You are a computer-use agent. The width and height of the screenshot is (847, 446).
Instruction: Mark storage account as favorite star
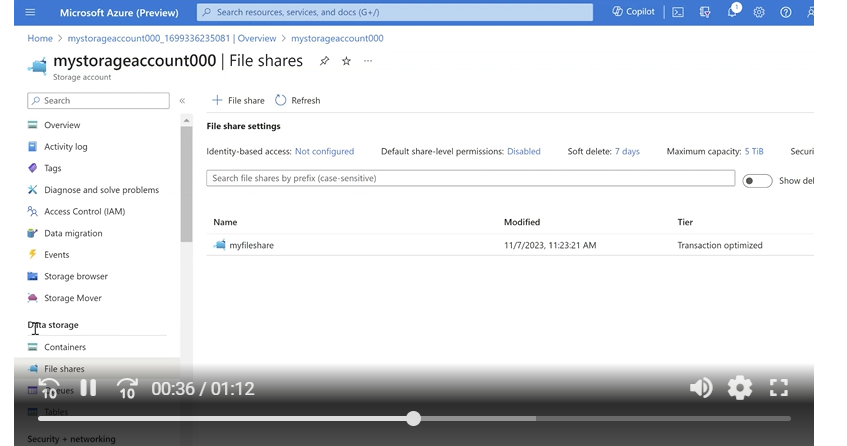[346, 61]
